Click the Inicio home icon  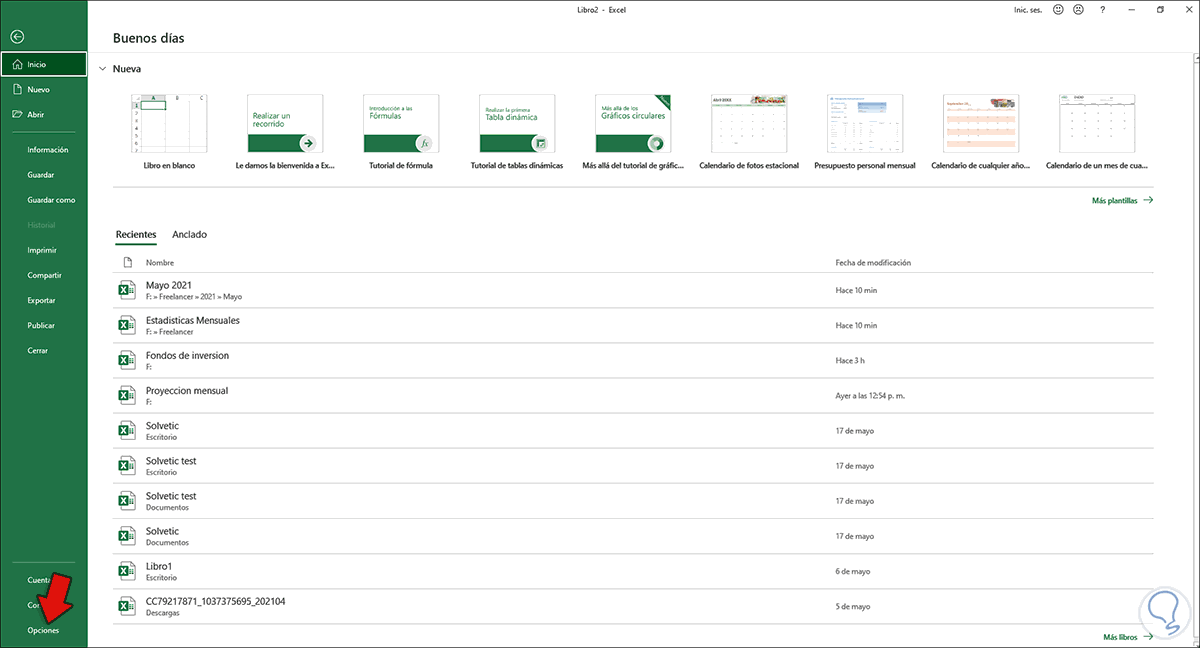coord(18,64)
